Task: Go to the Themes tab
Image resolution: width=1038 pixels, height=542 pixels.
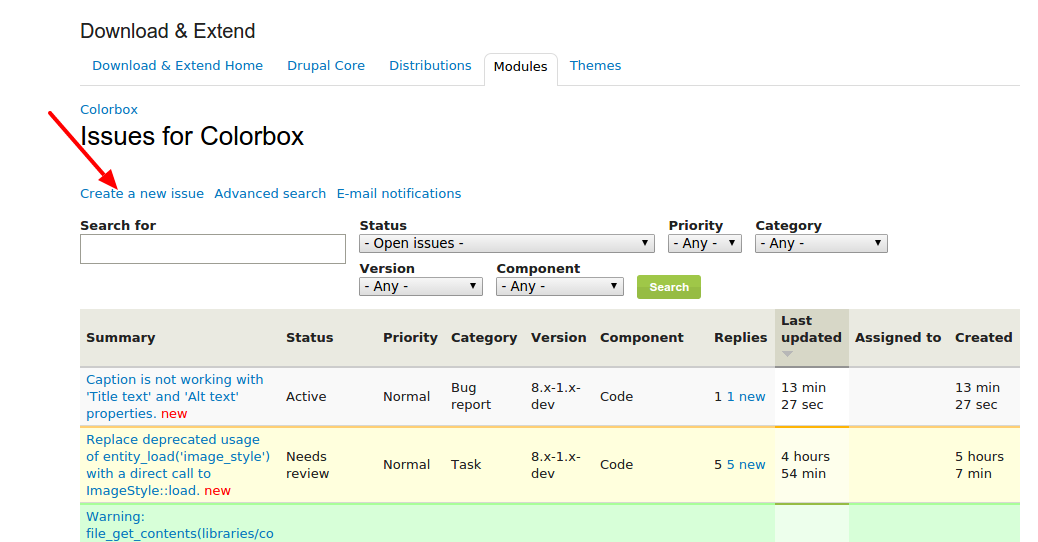Action: click(595, 66)
